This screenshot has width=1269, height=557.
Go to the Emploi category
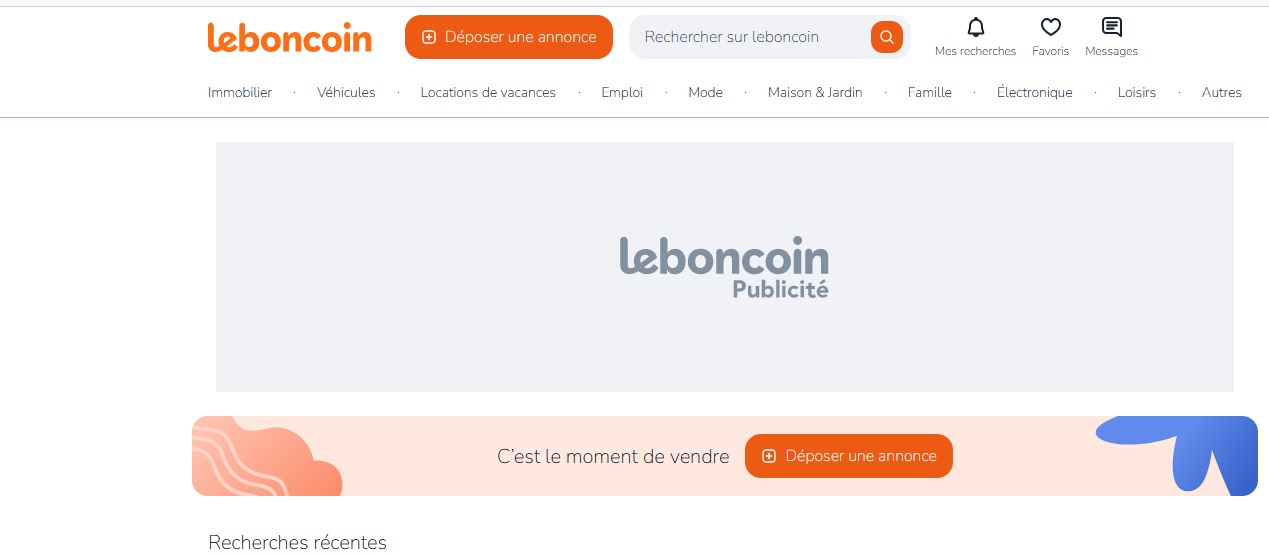(x=622, y=92)
